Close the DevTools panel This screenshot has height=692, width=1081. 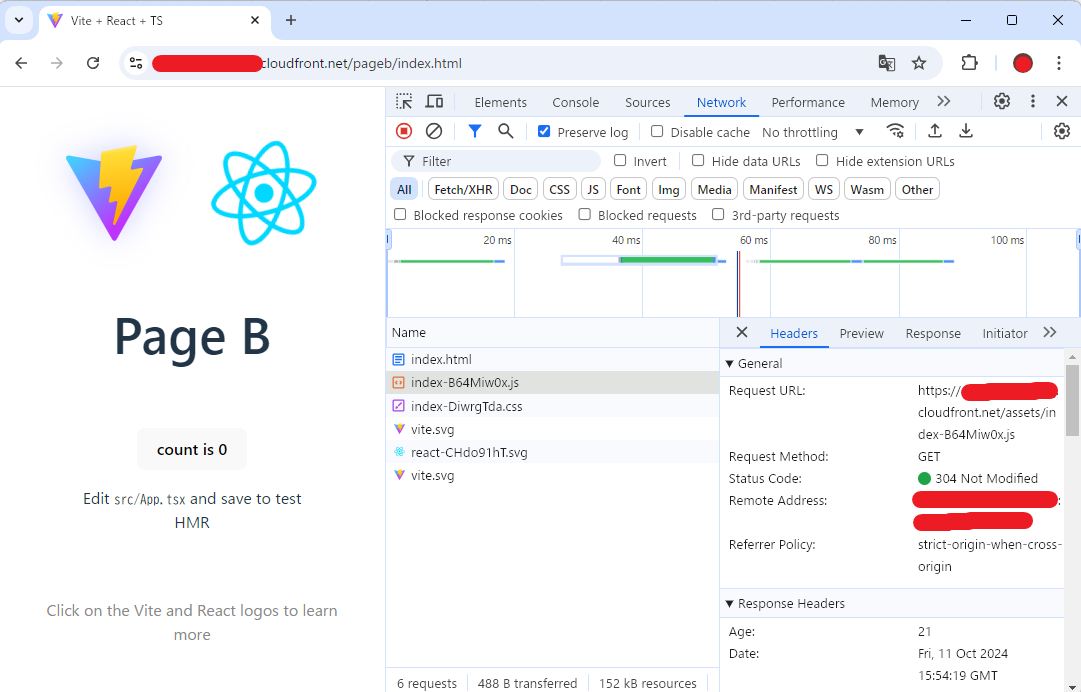(1062, 101)
